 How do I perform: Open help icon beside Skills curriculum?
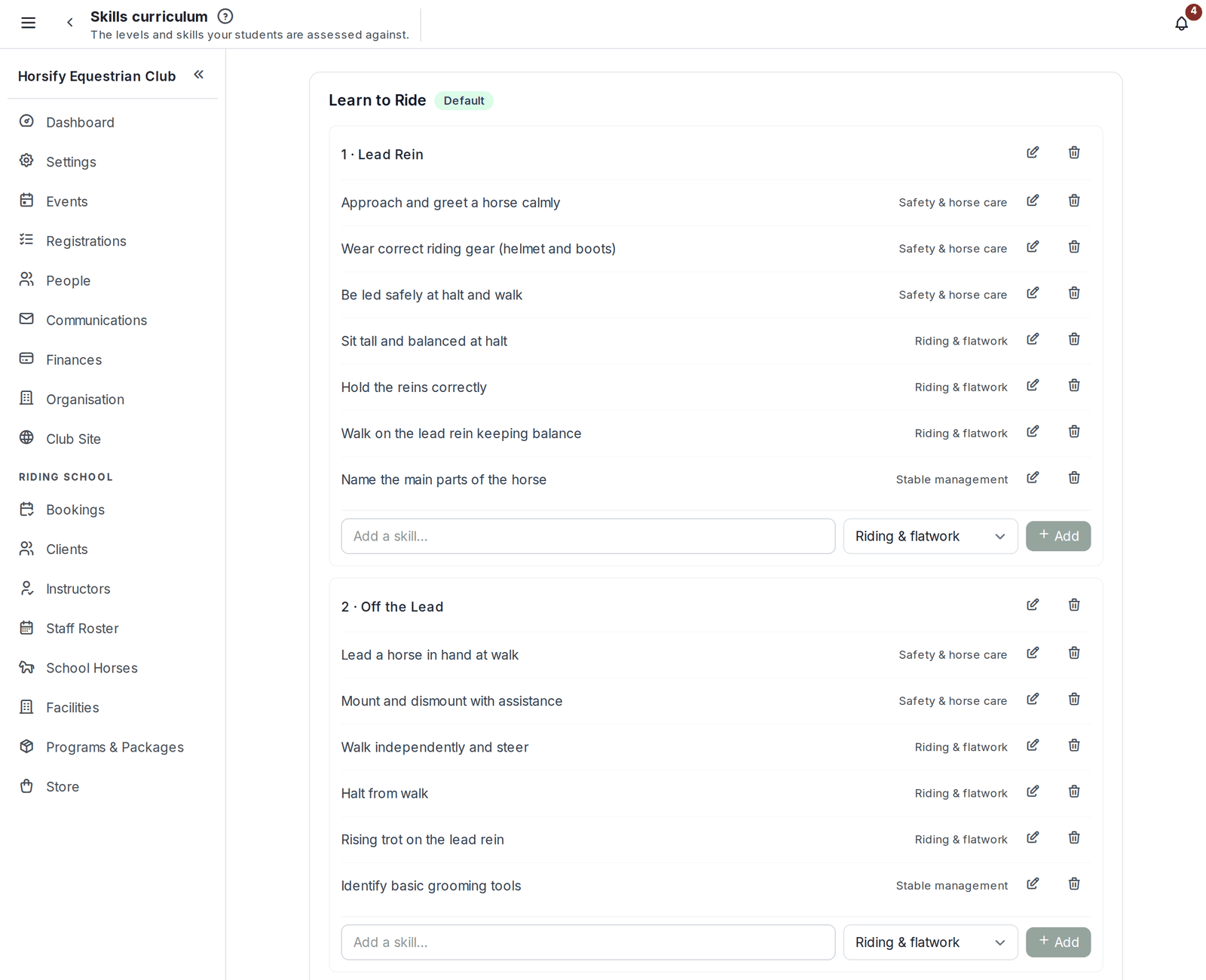[x=225, y=16]
